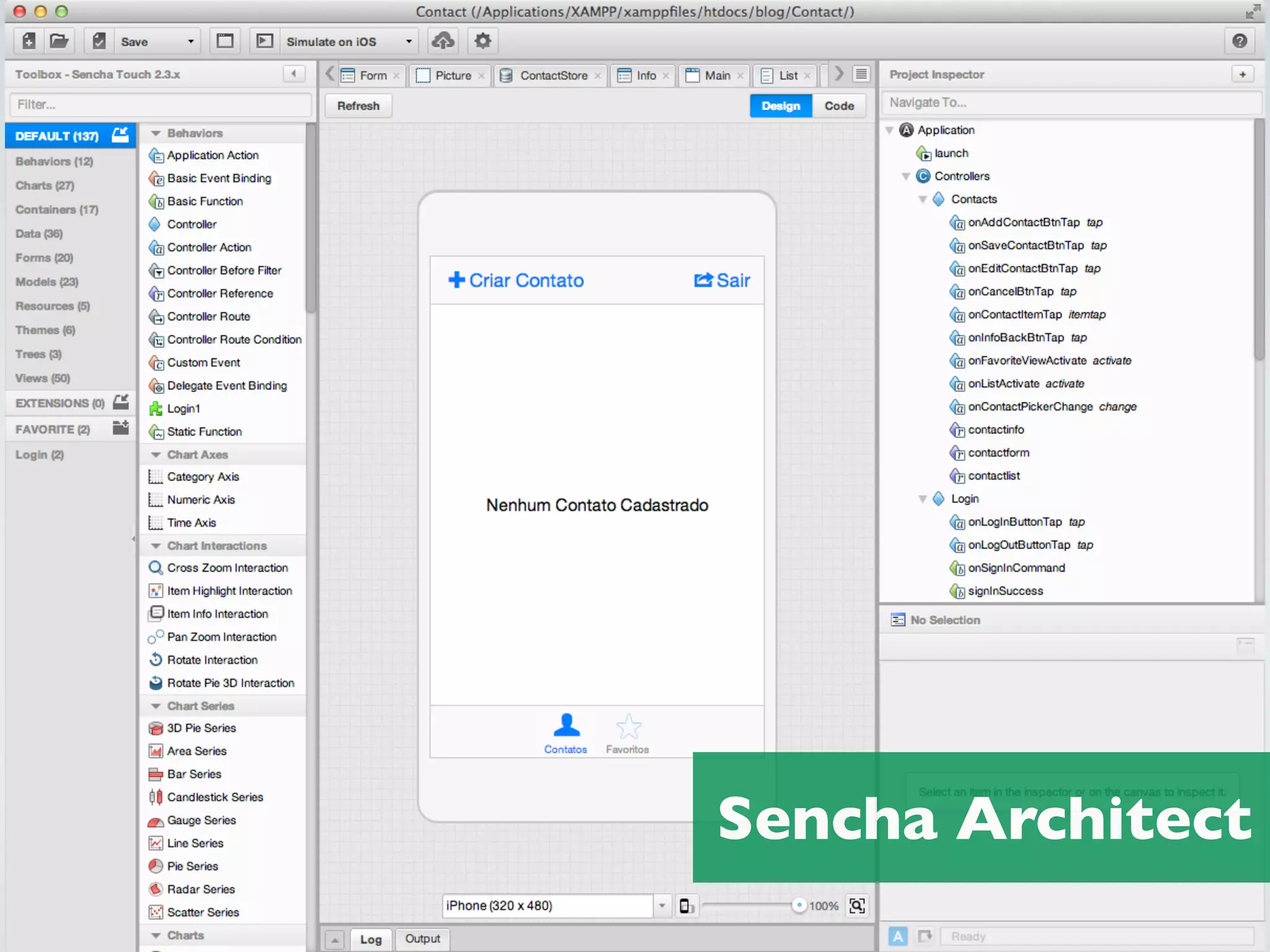Expand the bottom log panel arrow

tap(334, 940)
